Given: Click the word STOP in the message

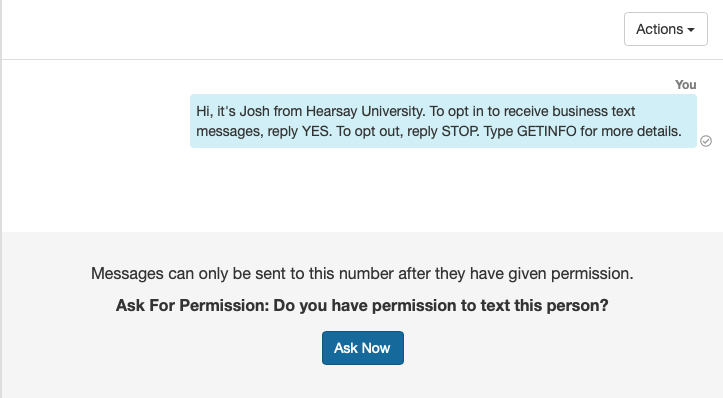Looking at the screenshot, I should [x=460, y=131].
